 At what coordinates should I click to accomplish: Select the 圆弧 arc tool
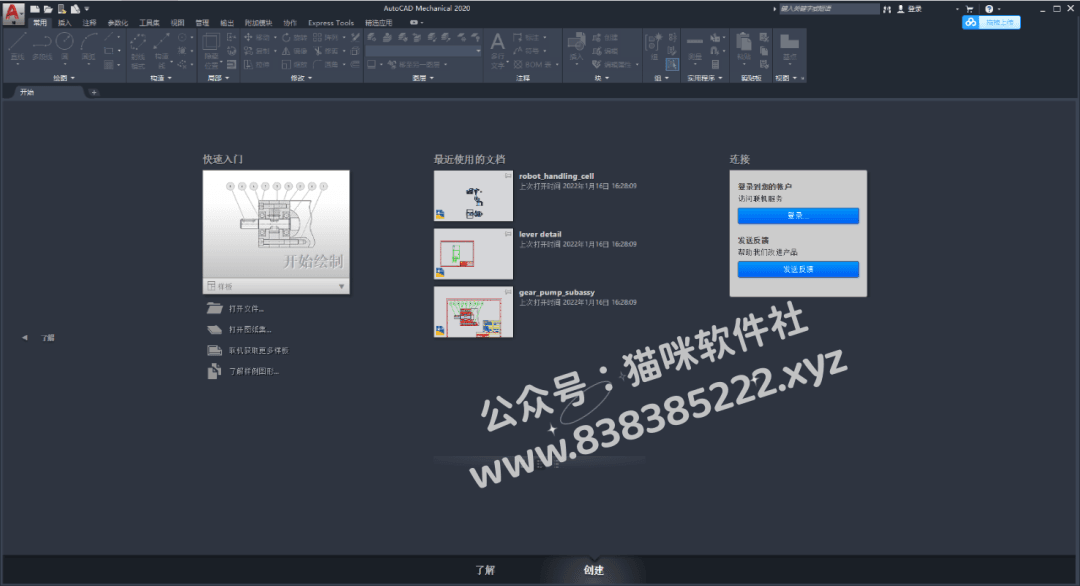(x=88, y=47)
